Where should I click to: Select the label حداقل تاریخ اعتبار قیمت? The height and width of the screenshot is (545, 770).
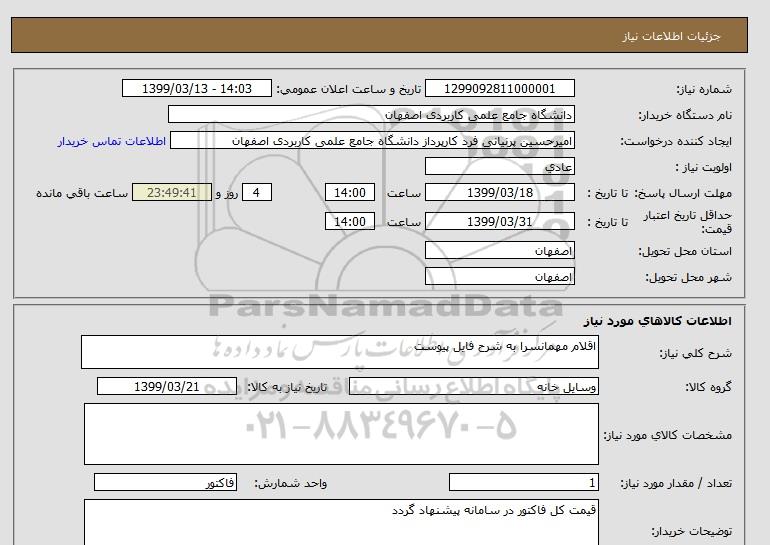[x=688, y=222]
